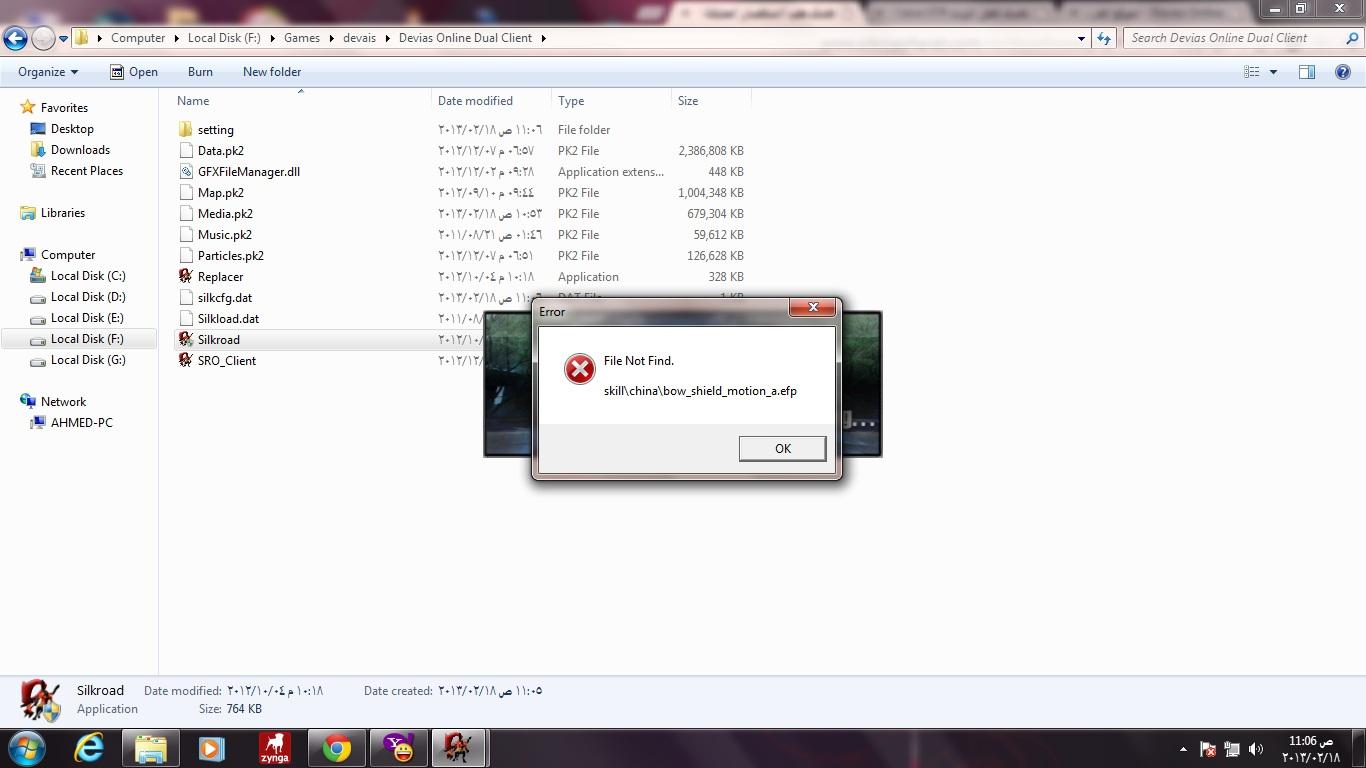Select the setting folder
The width and height of the screenshot is (1366, 768).
coord(215,130)
